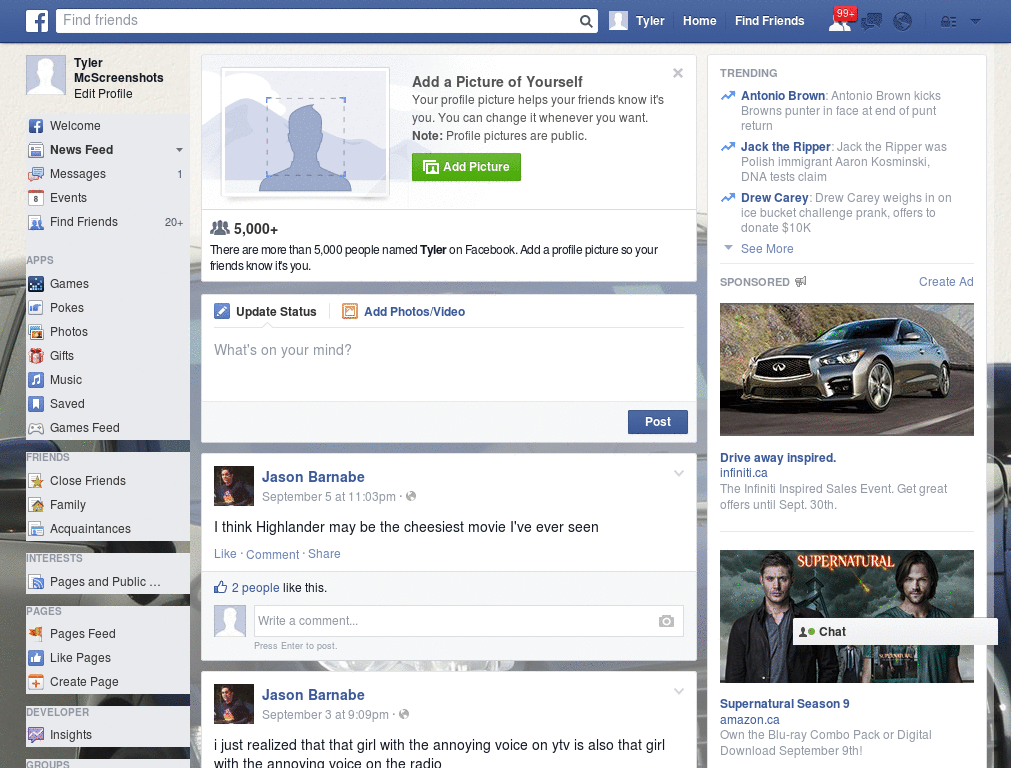1024x768 pixels.
Task: Dismiss the Add a Picture card
Action: click(x=678, y=73)
